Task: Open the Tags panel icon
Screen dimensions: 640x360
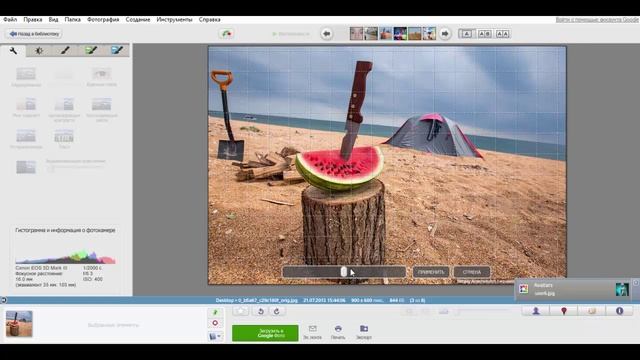Action: tap(591, 311)
